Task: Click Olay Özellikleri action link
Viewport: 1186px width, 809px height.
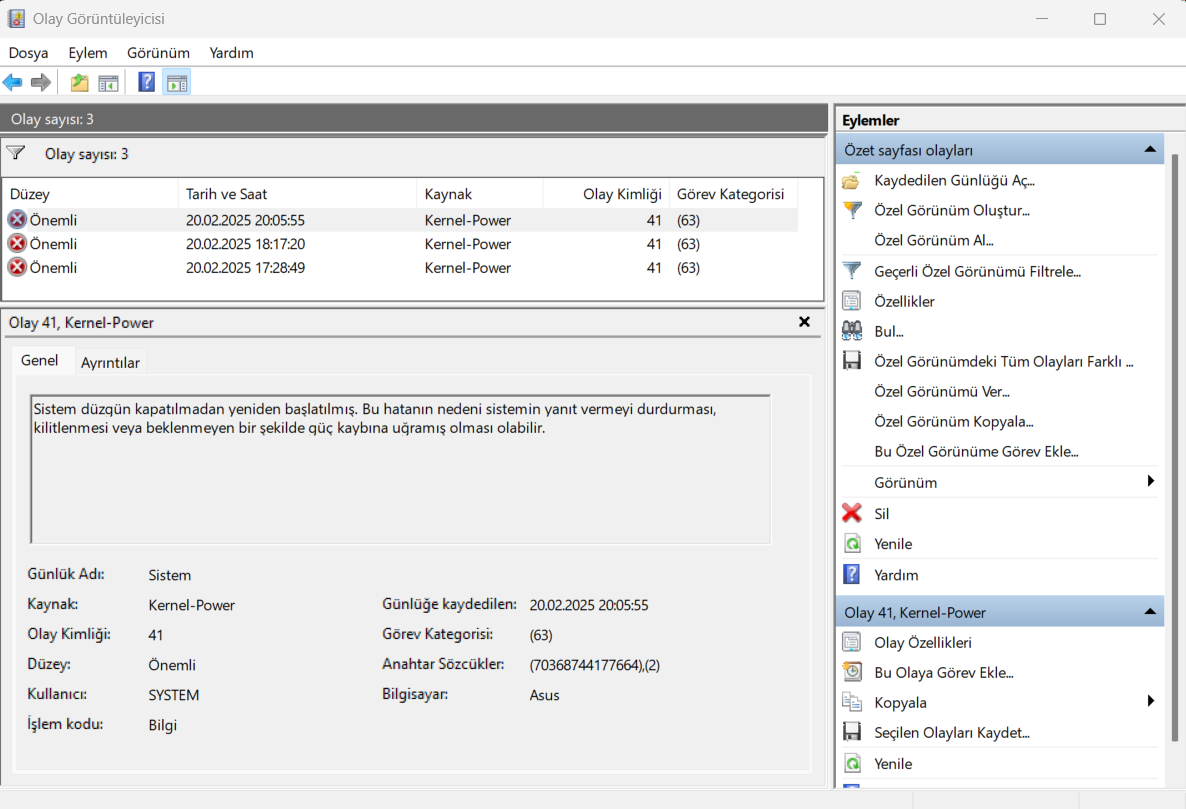Action: [x=922, y=642]
